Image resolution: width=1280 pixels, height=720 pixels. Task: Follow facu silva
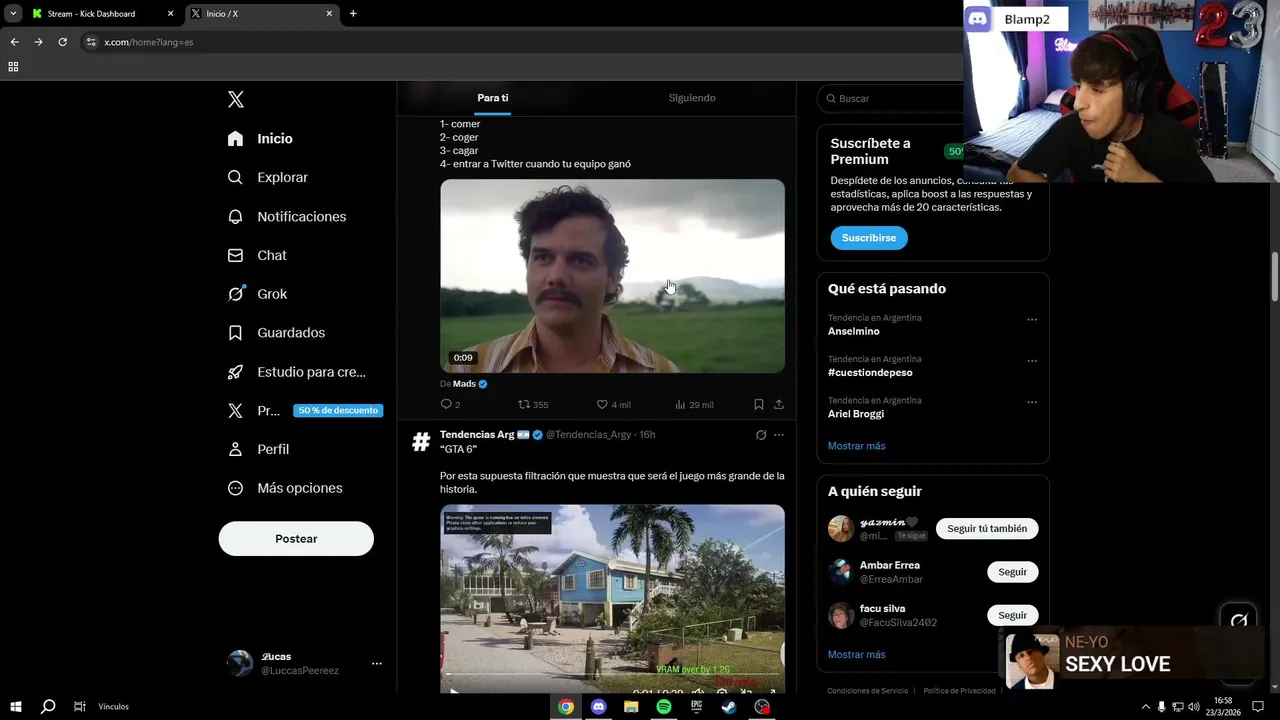(1012, 615)
